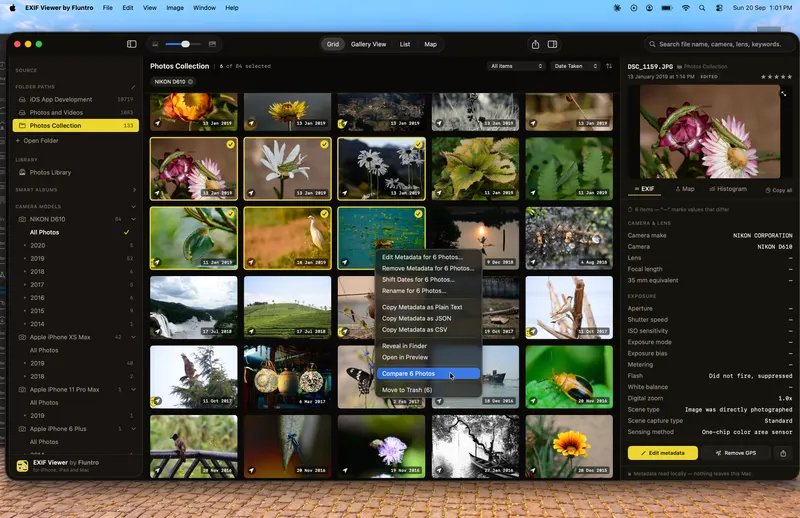The height and width of the screenshot is (518, 800).
Task: Click the search magnifier icon
Action: click(652, 44)
